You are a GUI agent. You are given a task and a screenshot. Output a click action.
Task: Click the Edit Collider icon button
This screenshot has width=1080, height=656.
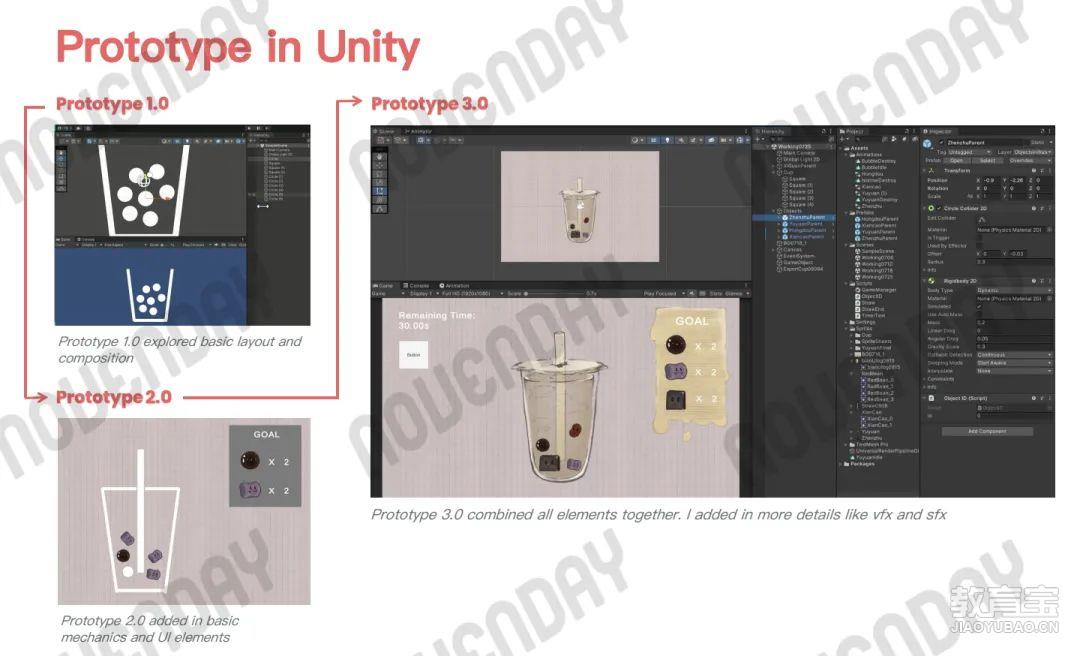(982, 218)
